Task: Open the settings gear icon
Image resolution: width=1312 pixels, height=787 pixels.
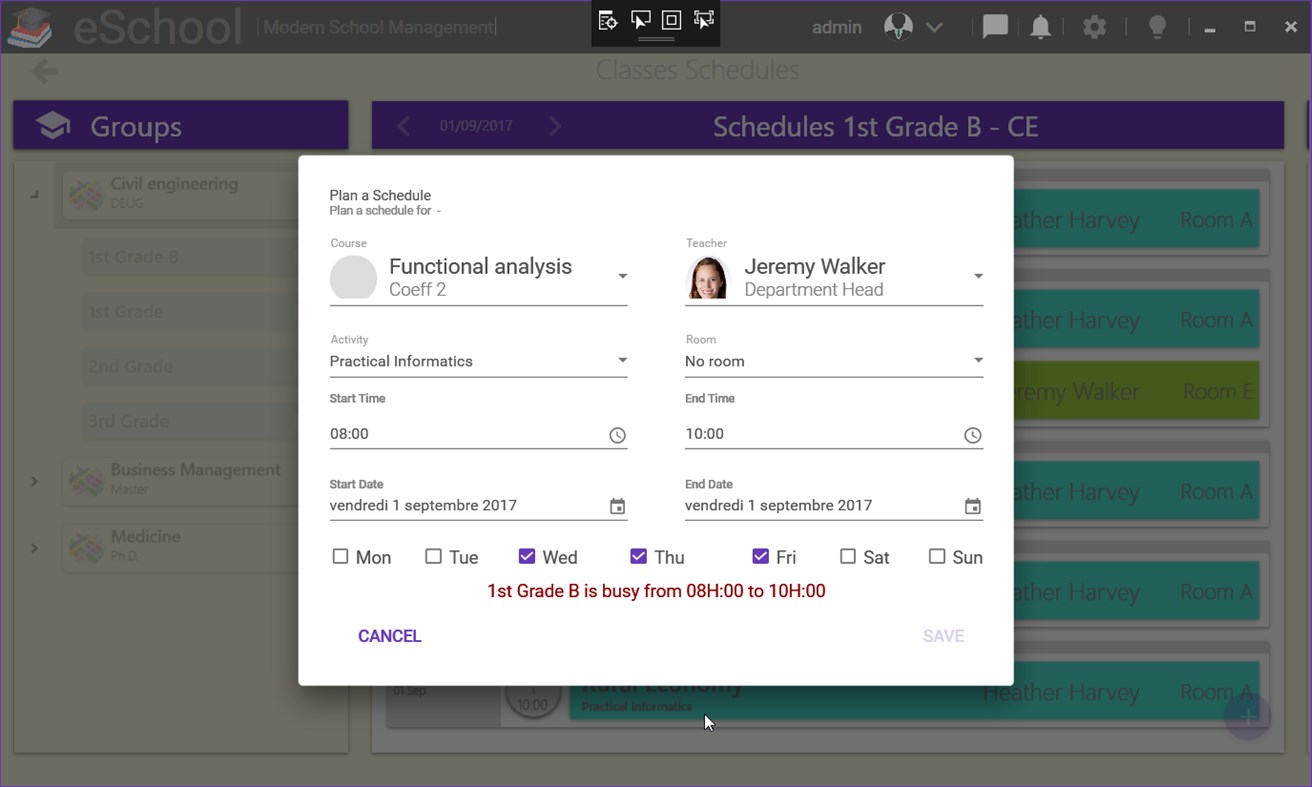Action: pos(1094,27)
